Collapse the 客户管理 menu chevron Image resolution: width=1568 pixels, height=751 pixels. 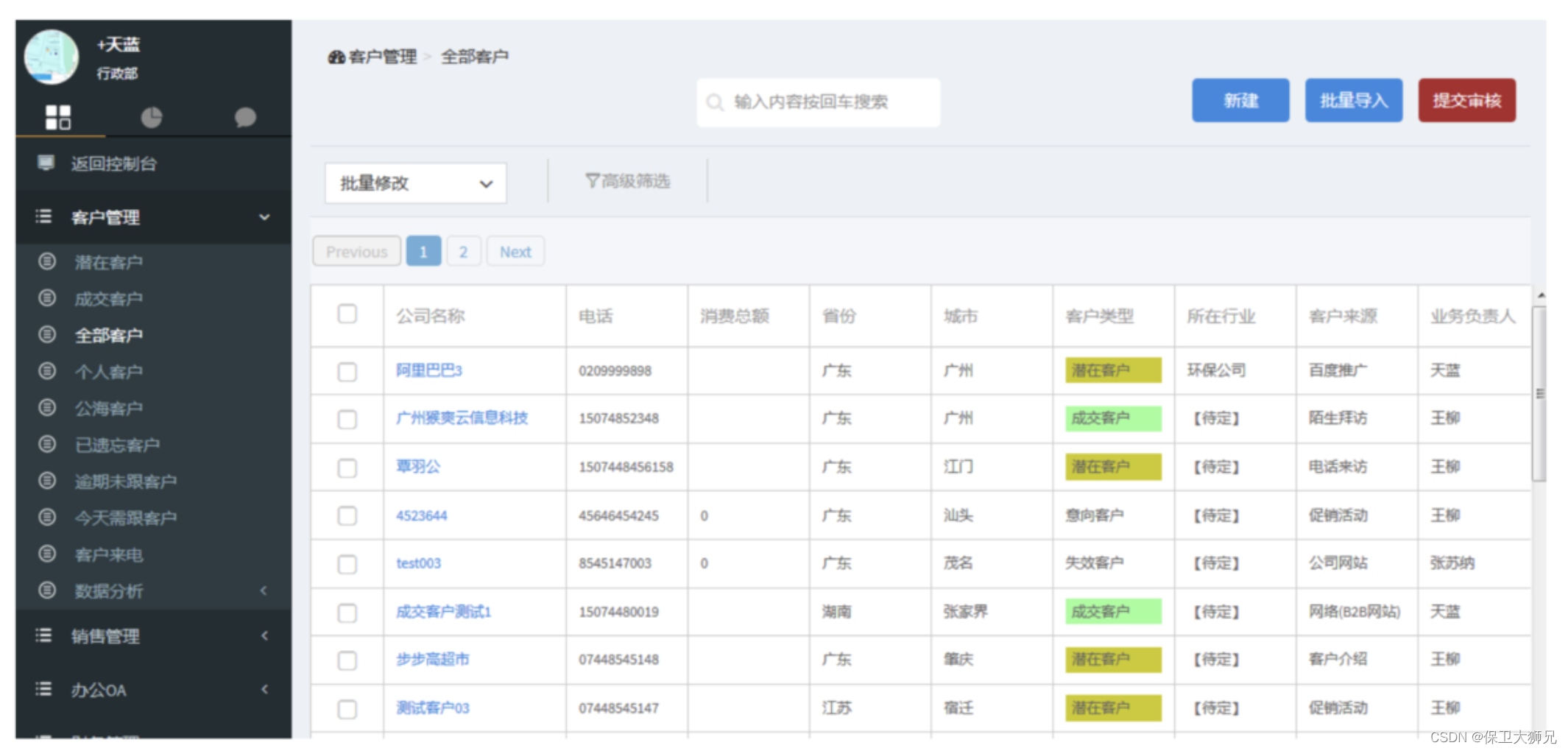[x=264, y=217]
